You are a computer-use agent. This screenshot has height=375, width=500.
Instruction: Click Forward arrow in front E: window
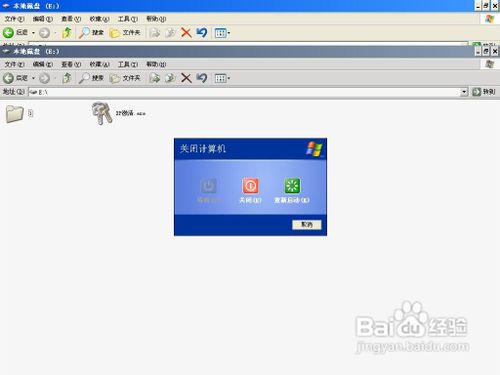[x=44, y=78]
